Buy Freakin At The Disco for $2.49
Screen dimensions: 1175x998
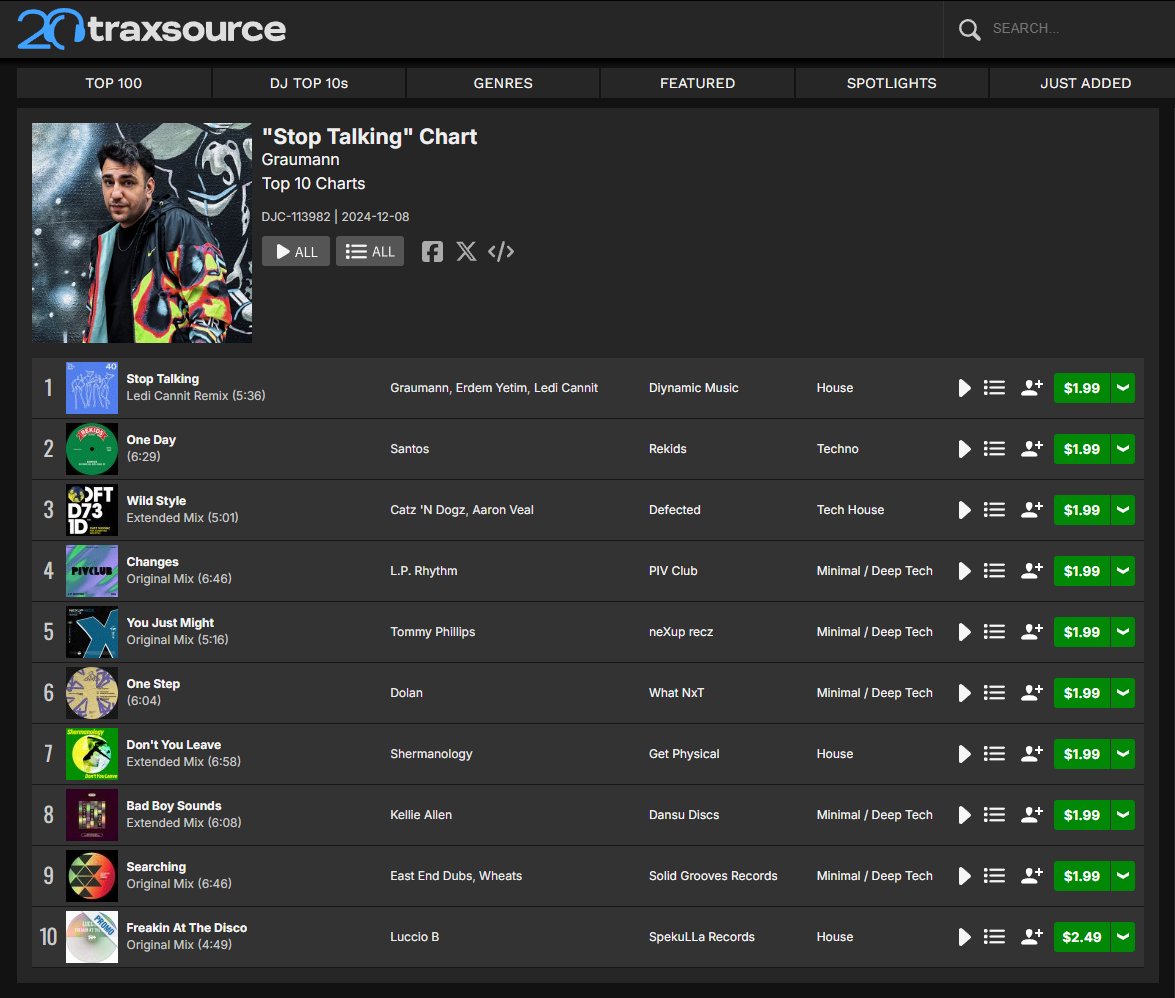pyautogui.click(x=1081, y=937)
